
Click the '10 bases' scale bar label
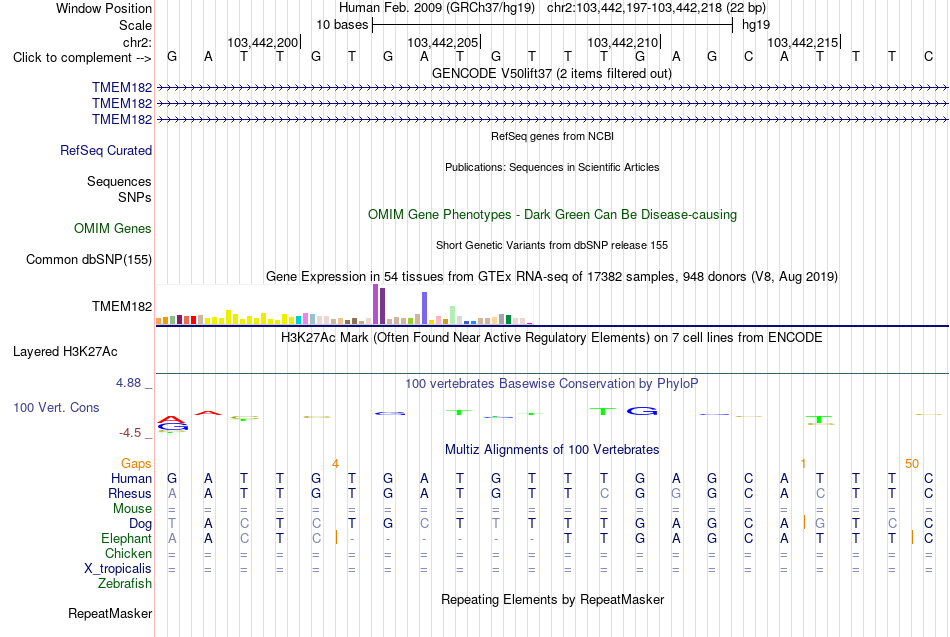pos(342,25)
